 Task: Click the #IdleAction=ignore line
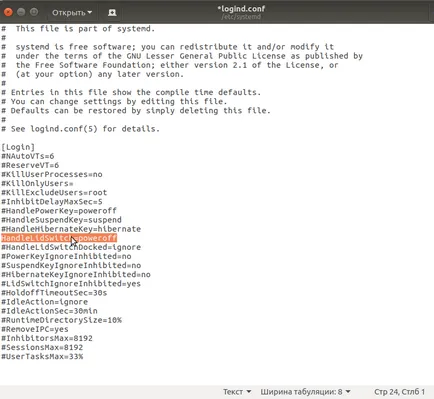pos(44,302)
